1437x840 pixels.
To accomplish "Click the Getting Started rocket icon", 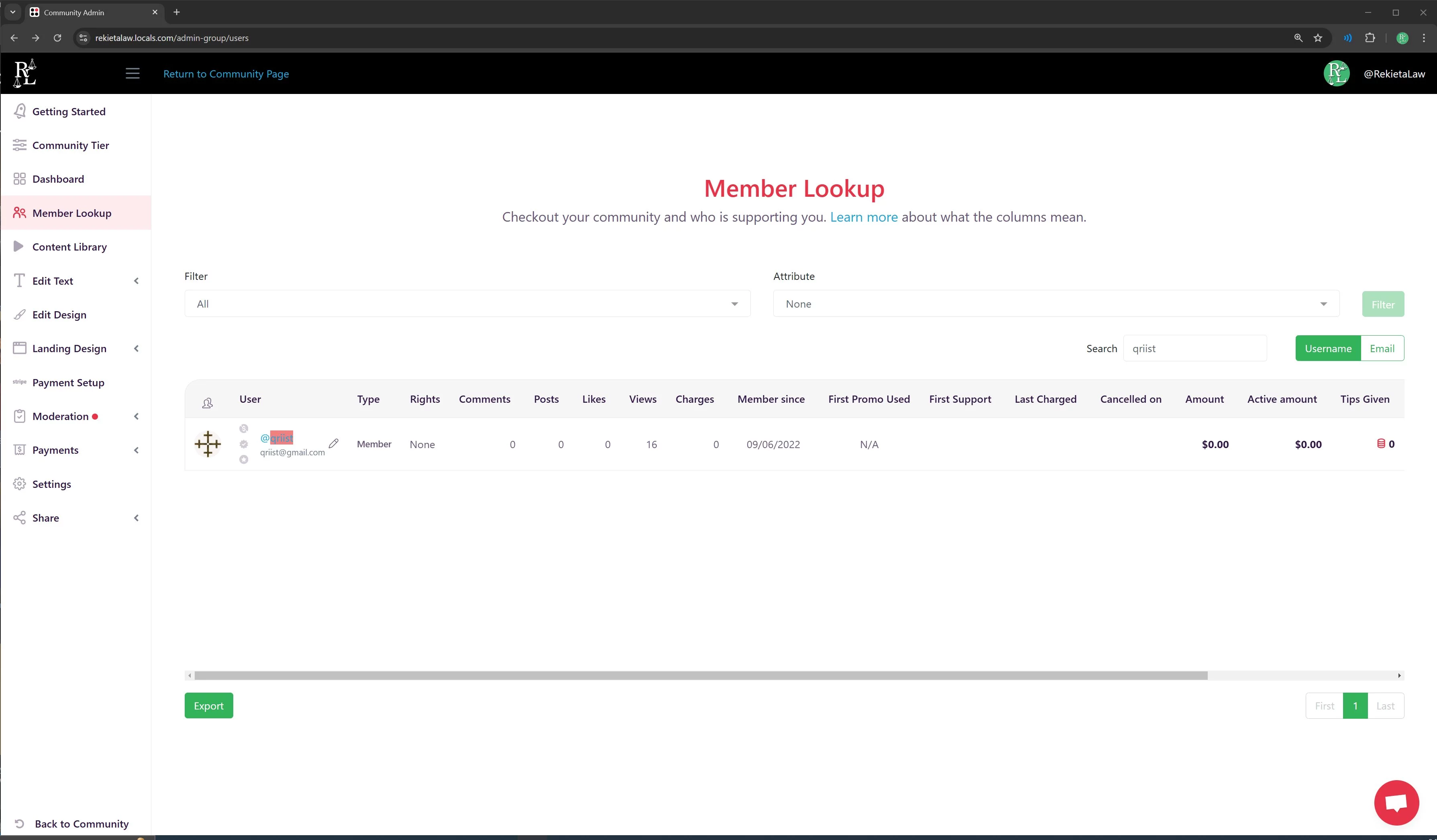I will click(x=19, y=111).
